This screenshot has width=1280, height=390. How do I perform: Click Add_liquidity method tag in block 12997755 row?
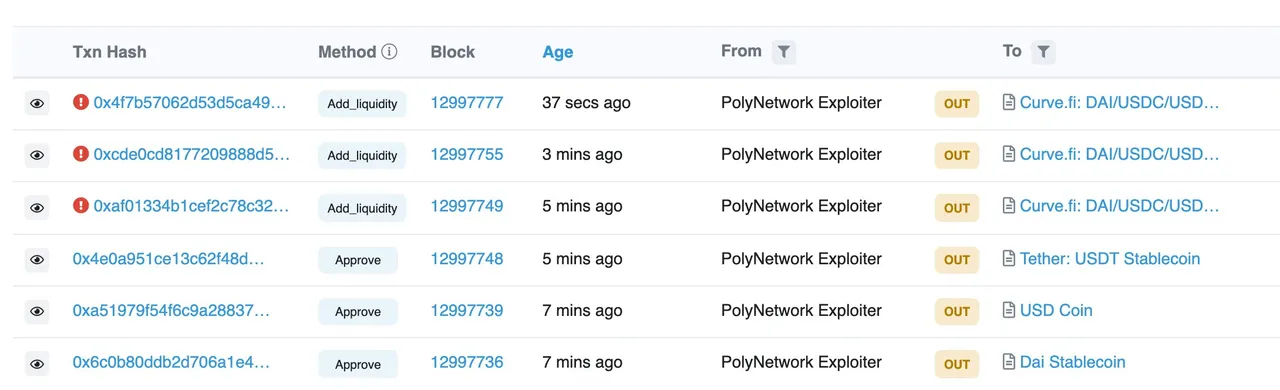tap(362, 155)
